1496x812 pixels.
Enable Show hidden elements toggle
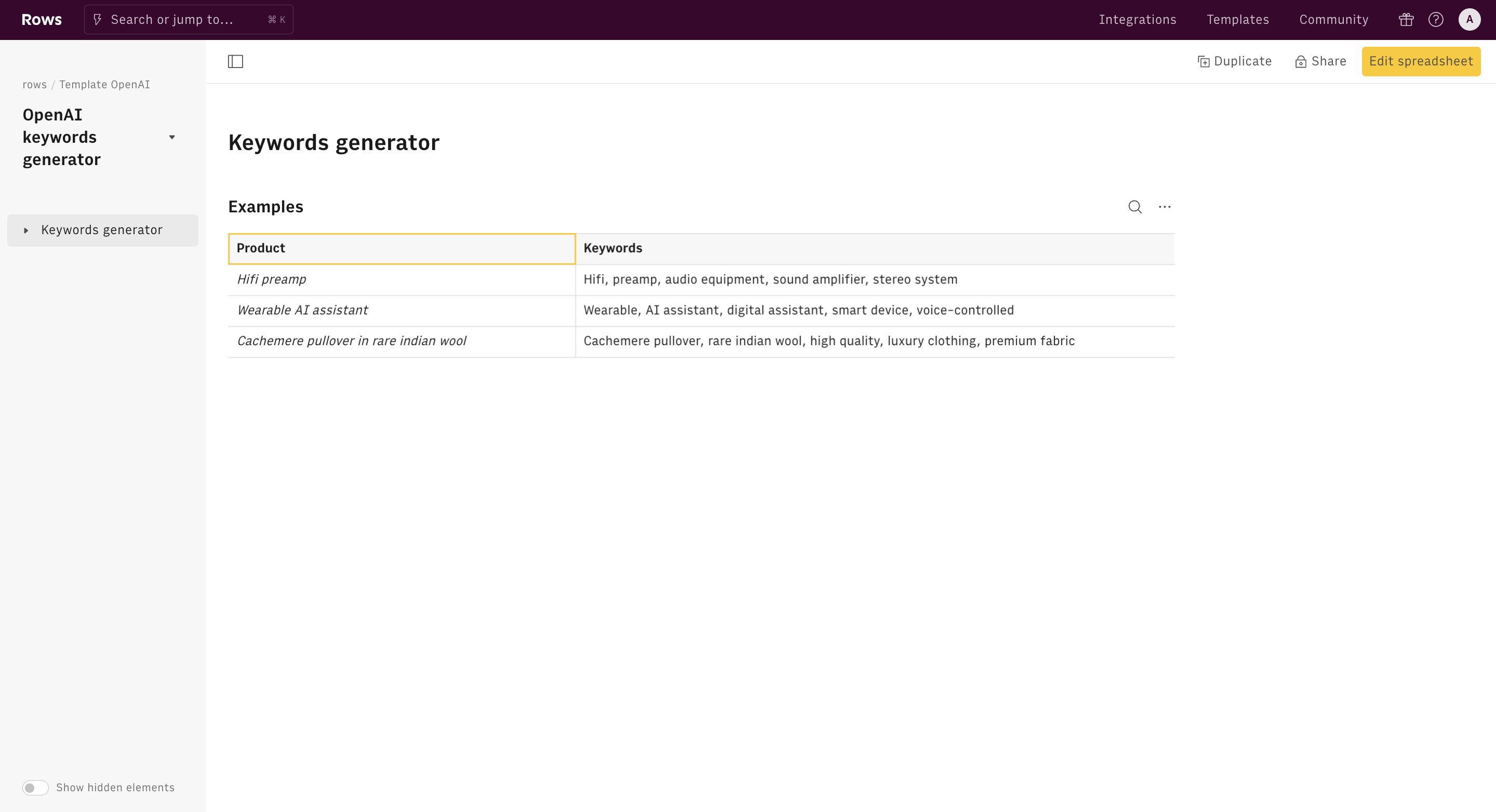[35, 788]
